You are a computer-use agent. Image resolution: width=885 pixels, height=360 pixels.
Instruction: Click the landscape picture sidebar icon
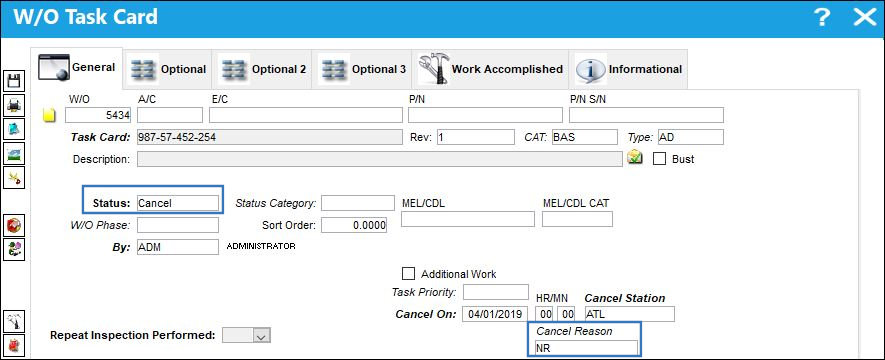[15, 153]
